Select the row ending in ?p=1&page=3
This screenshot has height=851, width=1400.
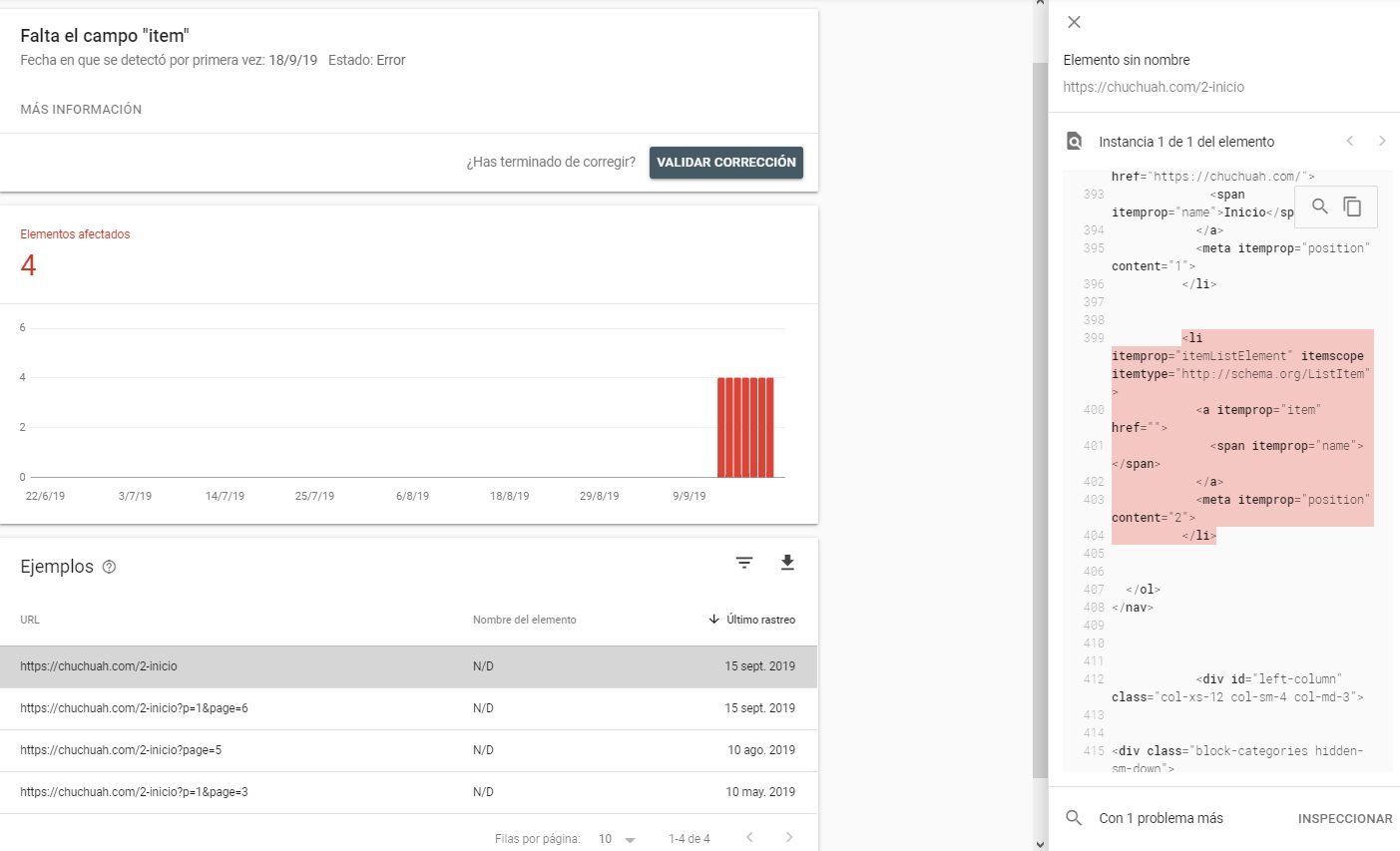pyautogui.click(x=408, y=792)
